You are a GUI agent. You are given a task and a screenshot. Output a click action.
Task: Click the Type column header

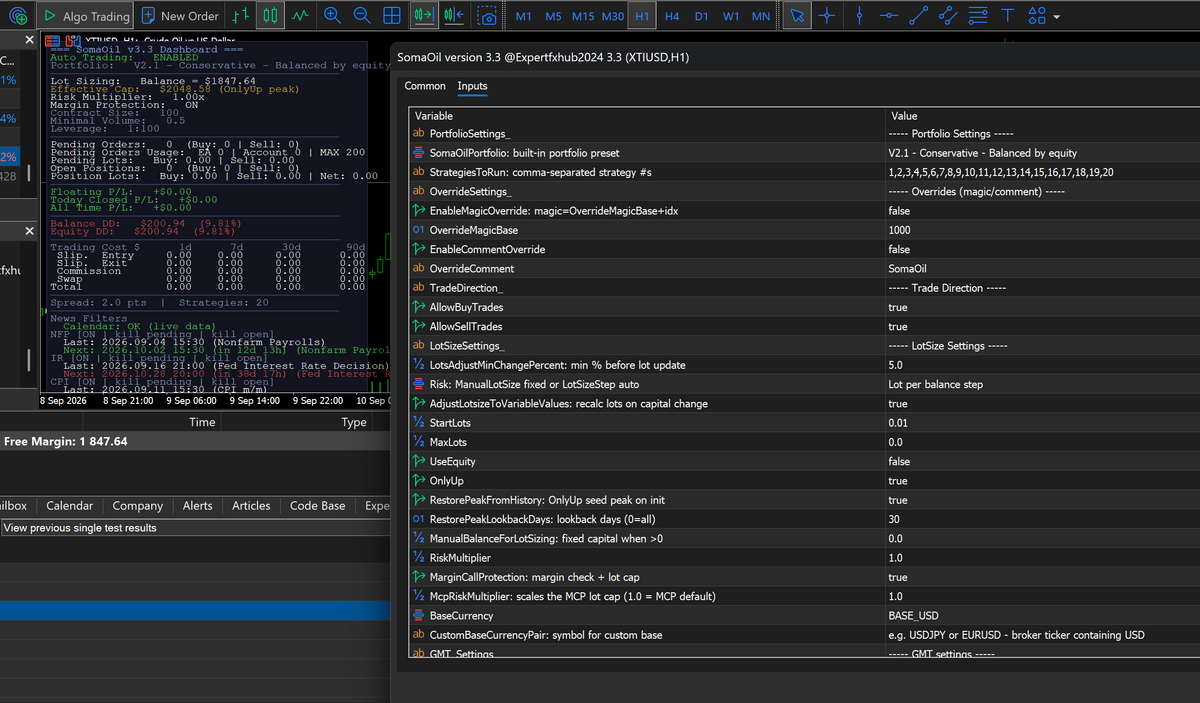354,422
